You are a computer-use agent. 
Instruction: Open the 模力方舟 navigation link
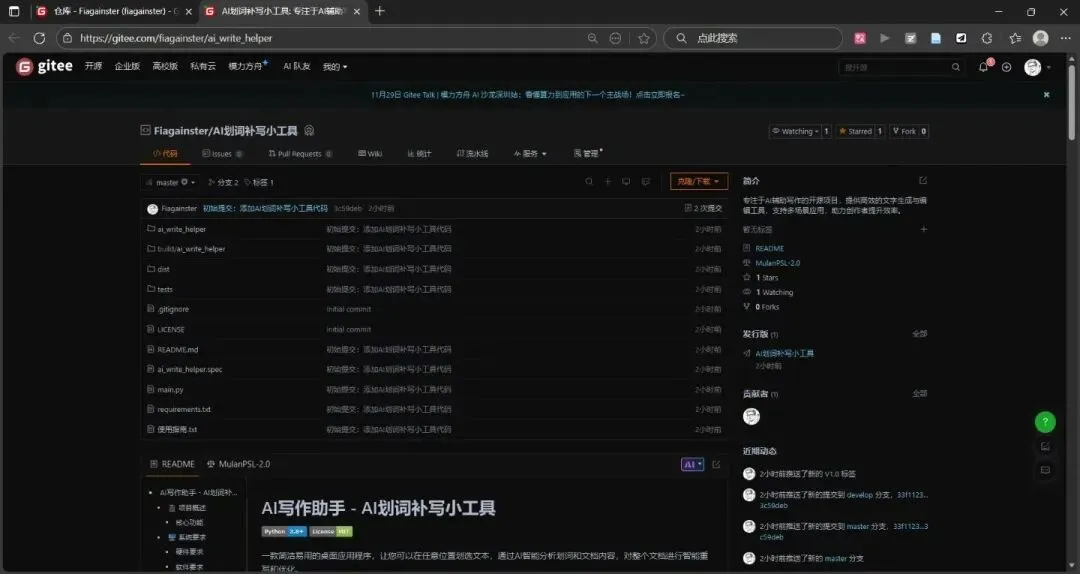click(247, 66)
